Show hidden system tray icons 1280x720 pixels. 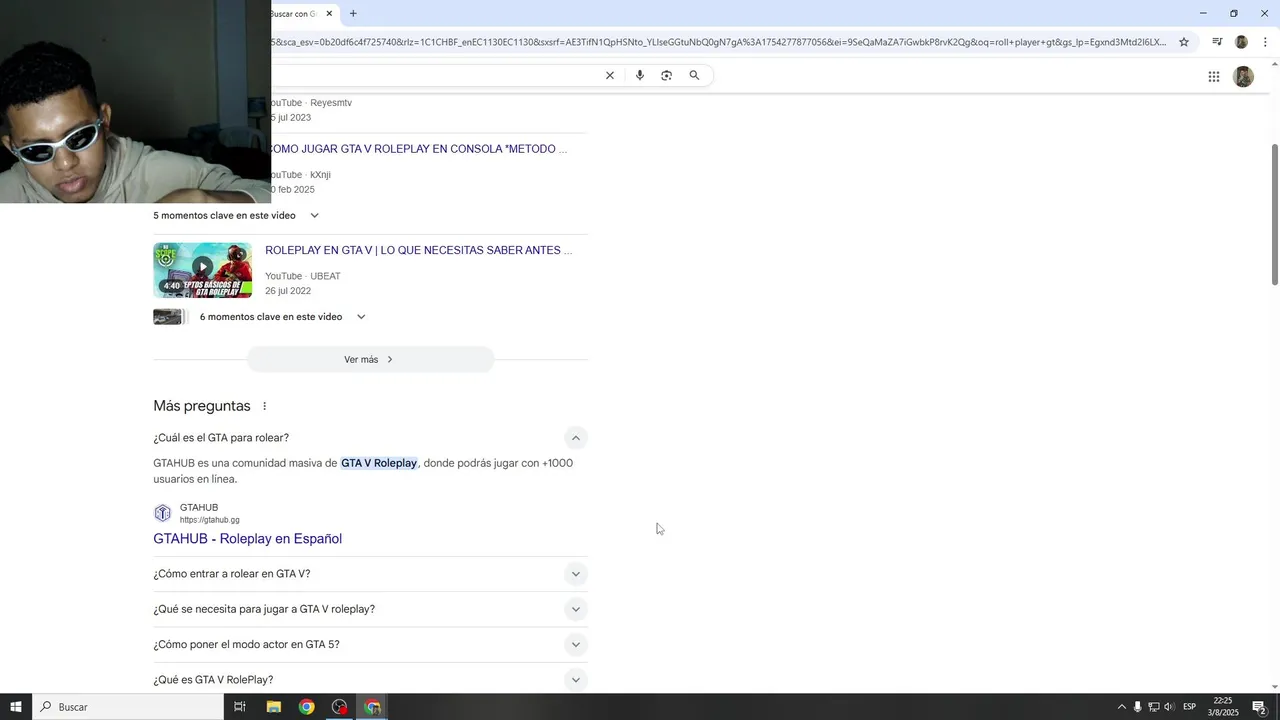[1121, 707]
